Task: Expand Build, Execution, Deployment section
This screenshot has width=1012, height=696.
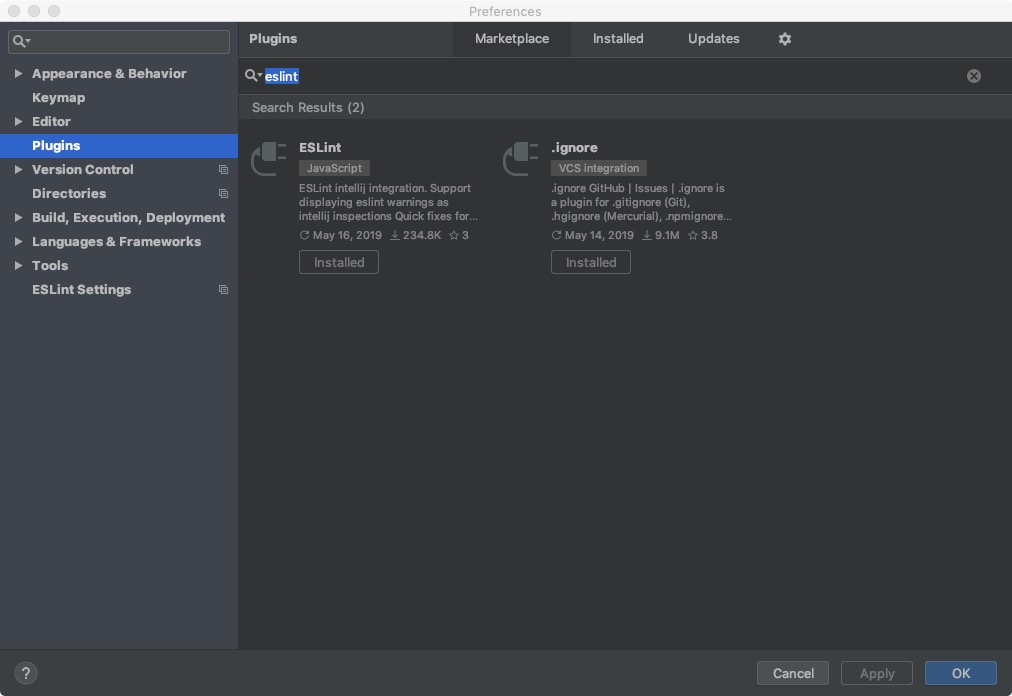Action: coord(18,218)
